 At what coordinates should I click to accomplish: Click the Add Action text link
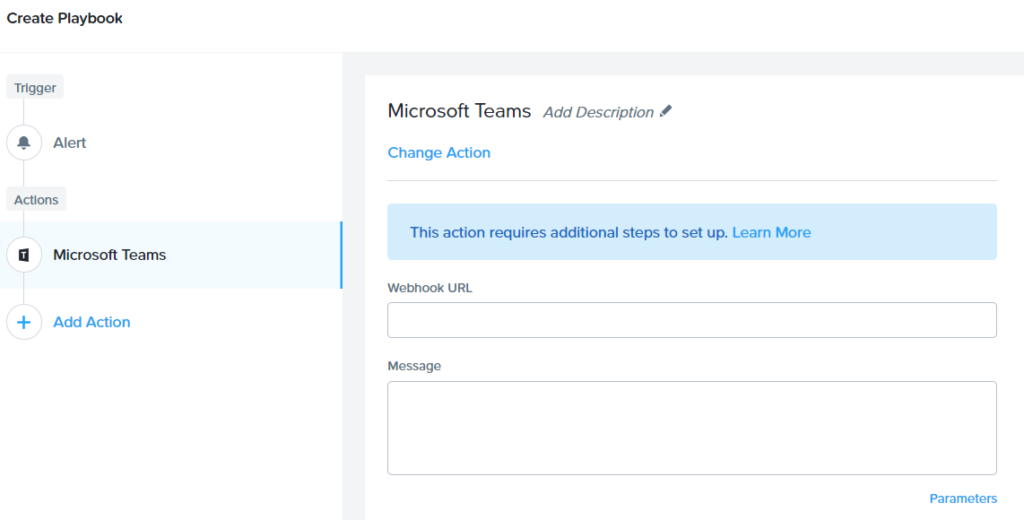coord(92,322)
